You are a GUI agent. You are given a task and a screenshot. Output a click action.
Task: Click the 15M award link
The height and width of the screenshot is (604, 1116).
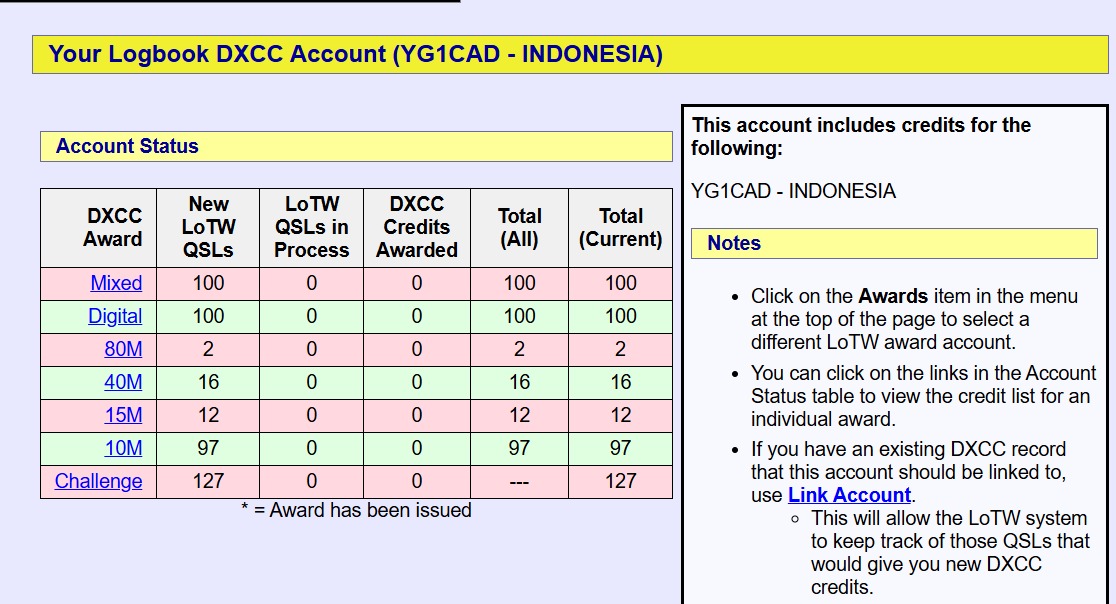pos(123,415)
